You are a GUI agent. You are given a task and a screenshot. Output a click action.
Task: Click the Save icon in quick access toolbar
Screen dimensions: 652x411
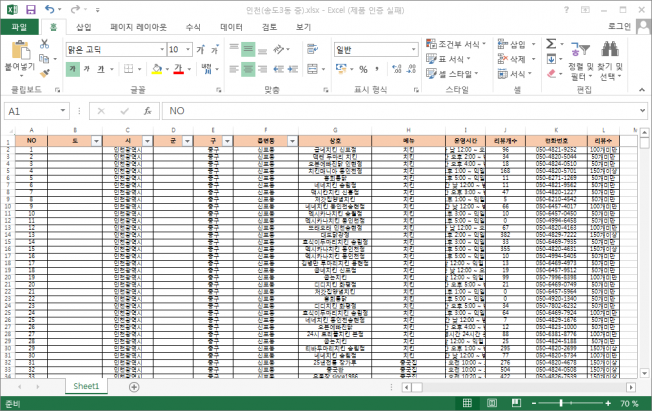(30, 10)
